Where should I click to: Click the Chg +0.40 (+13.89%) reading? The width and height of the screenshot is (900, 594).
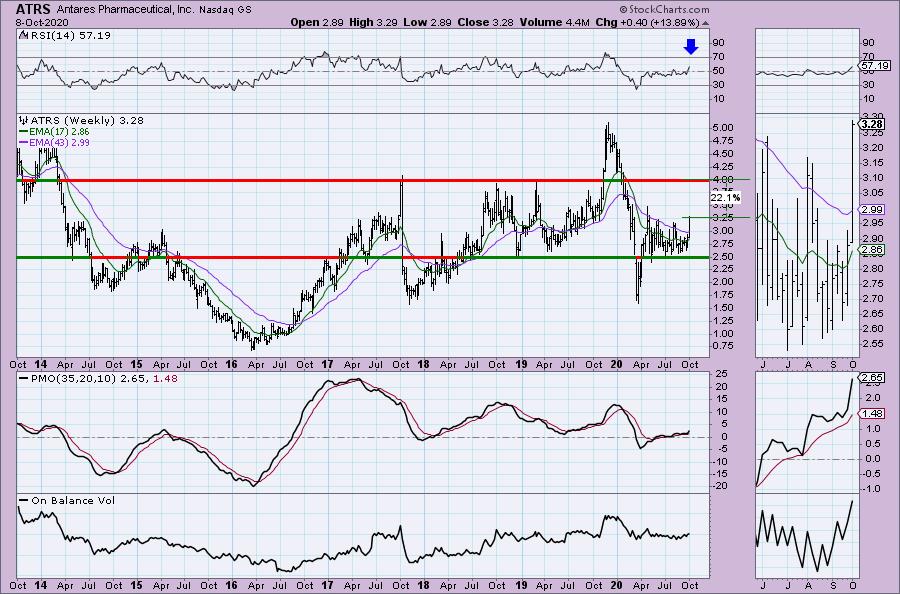[x=647, y=22]
